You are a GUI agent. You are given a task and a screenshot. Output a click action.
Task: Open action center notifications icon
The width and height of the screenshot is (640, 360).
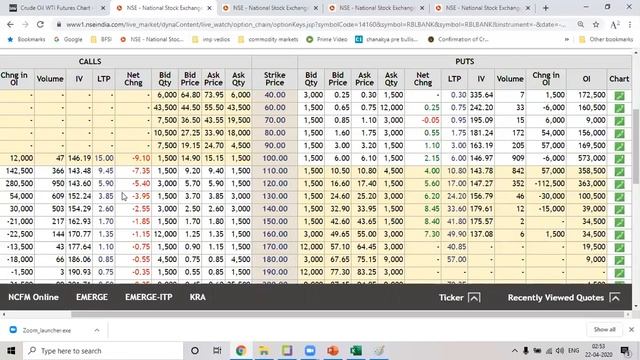(625, 351)
